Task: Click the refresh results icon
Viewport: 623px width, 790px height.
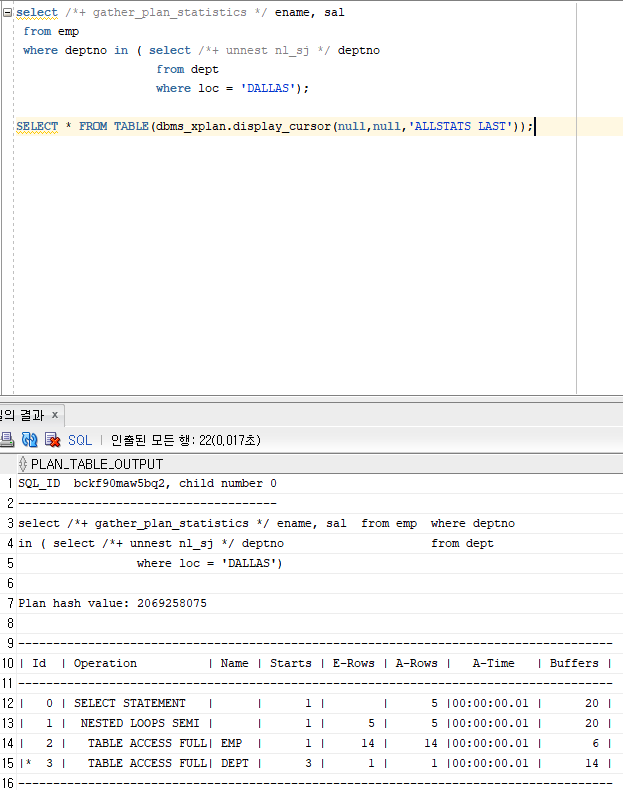Action: pos(30,440)
